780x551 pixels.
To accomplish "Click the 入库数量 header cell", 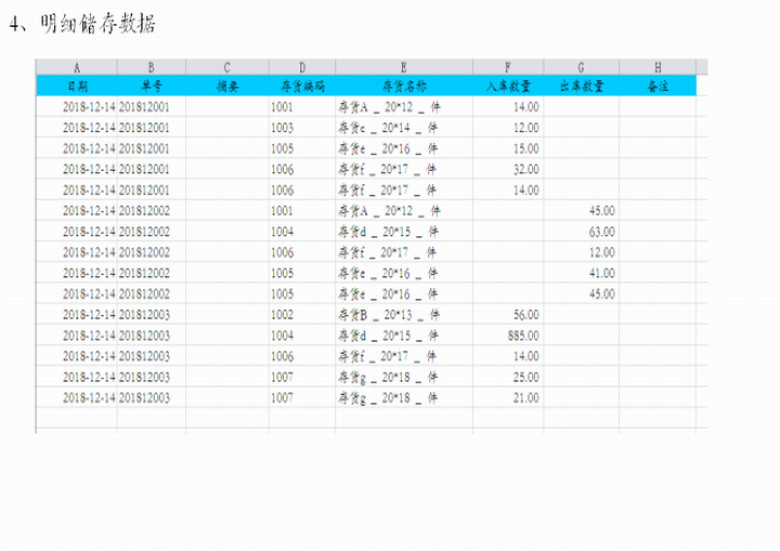I will pyautogui.click(x=508, y=86).
